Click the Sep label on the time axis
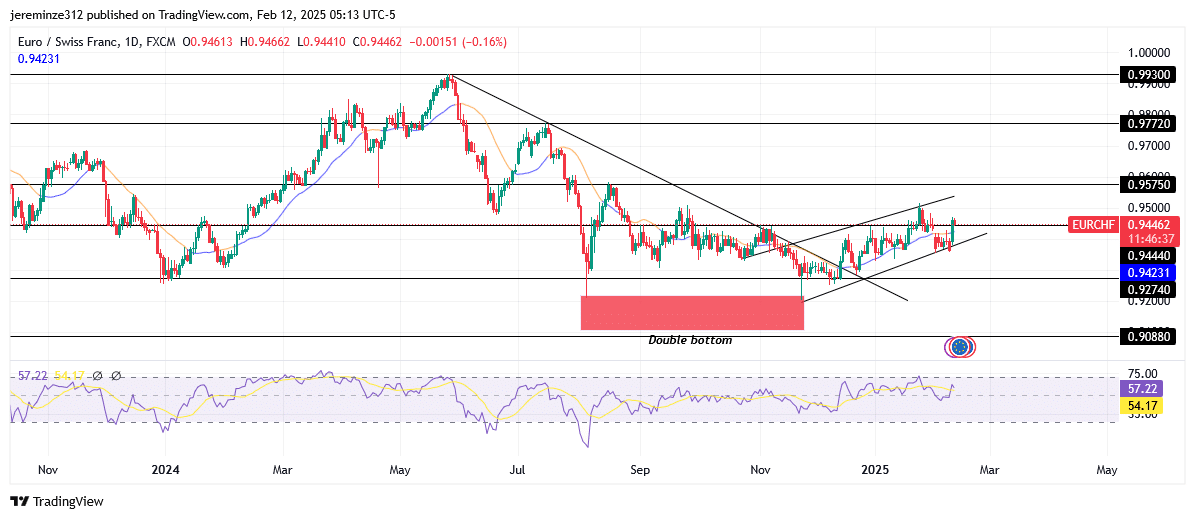 click(640, 470)
